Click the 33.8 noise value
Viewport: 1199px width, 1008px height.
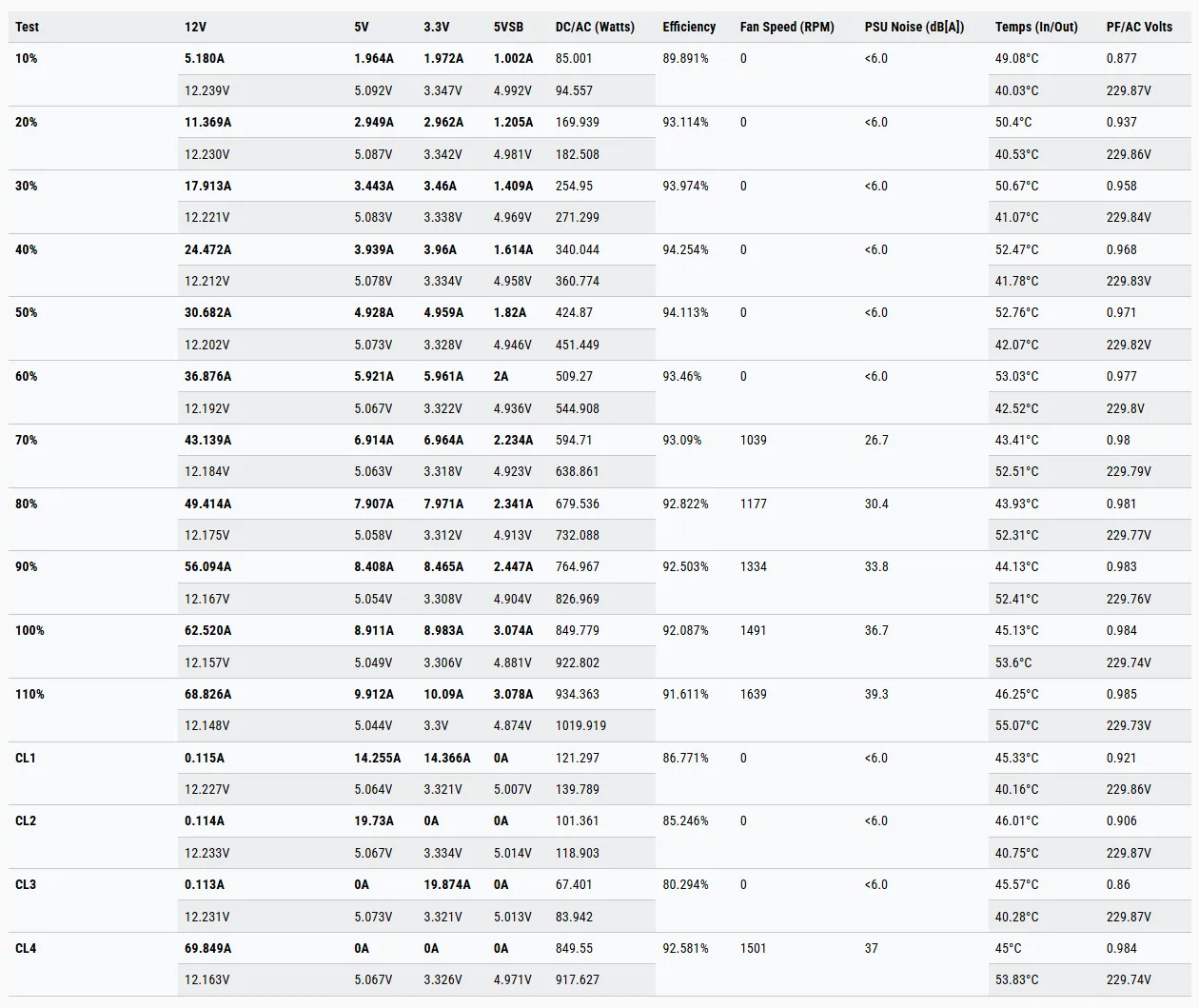[876, 566]
